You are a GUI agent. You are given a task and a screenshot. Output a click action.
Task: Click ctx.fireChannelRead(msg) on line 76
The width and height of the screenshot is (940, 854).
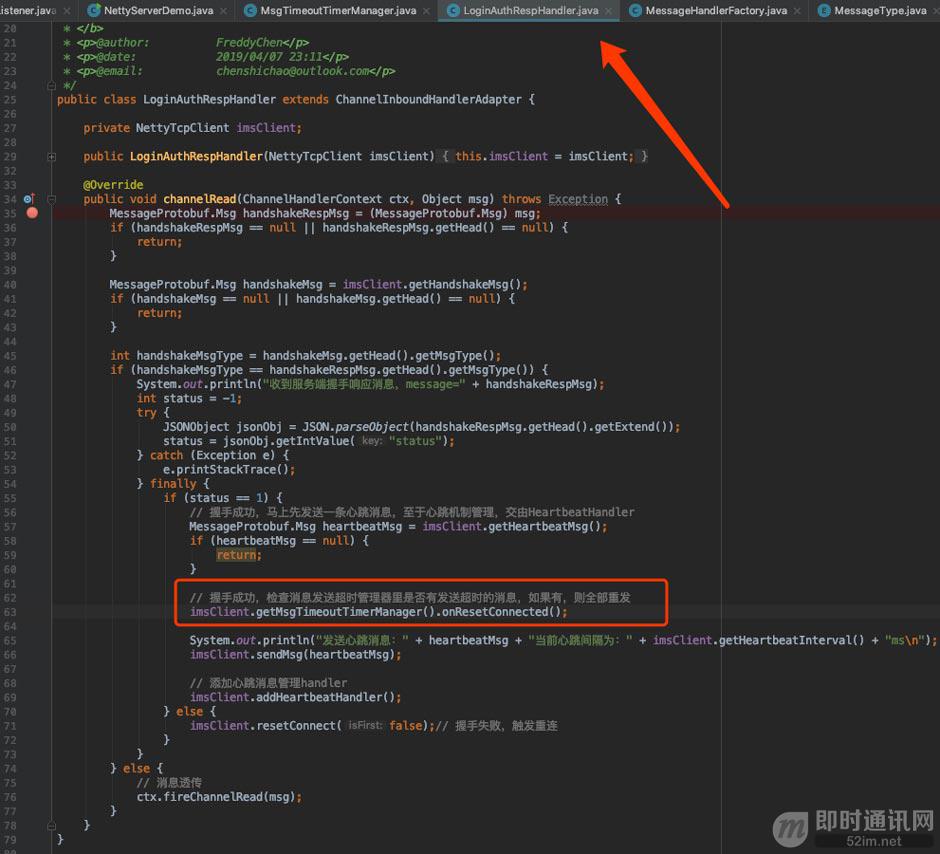pyautogui.click(x=216, y=797)
